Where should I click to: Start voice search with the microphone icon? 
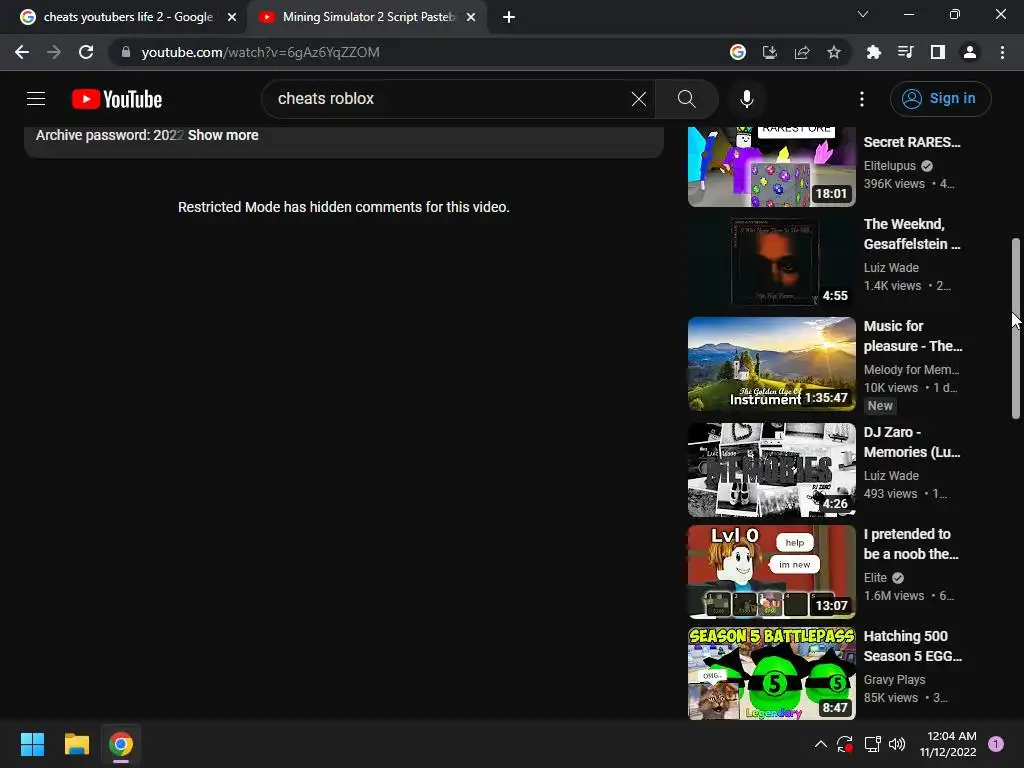point(746,99)
